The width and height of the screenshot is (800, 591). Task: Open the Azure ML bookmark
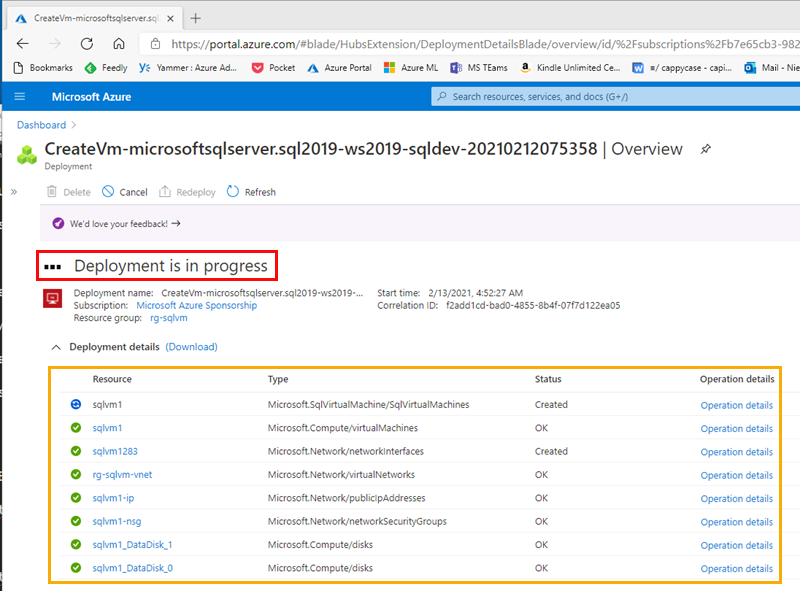(x=411, y=68)
